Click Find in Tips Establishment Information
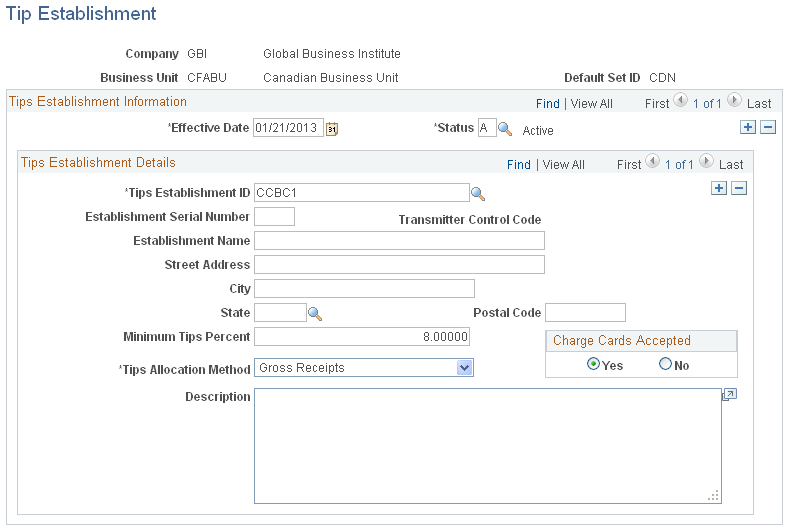The height and width of the screenshot is (530, 787). [548, 104]
